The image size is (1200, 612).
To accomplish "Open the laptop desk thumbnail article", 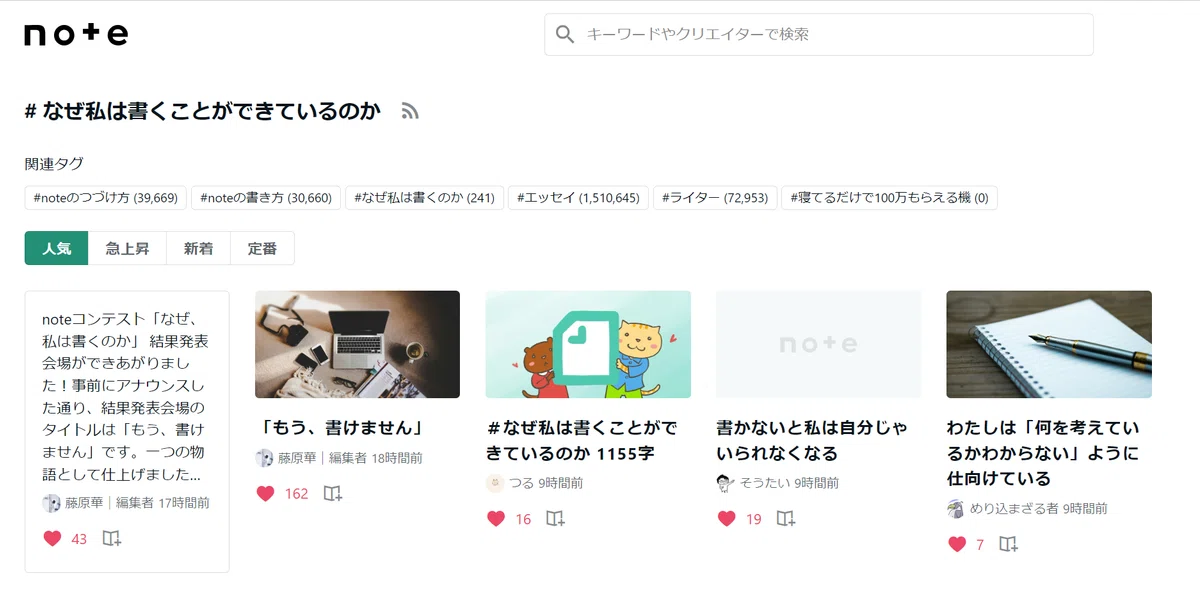I will tap(357, 345).
